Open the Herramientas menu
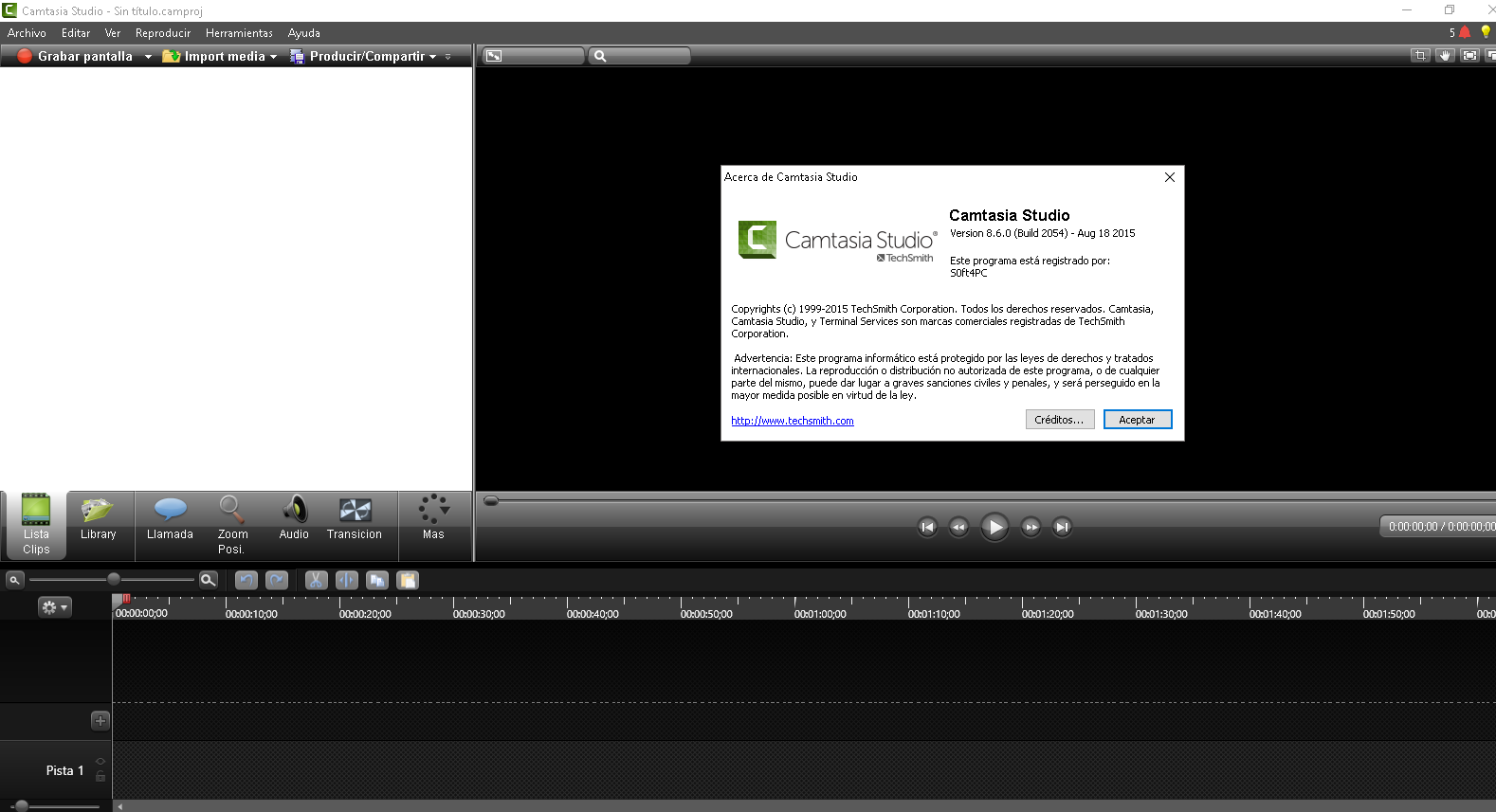 239,33
